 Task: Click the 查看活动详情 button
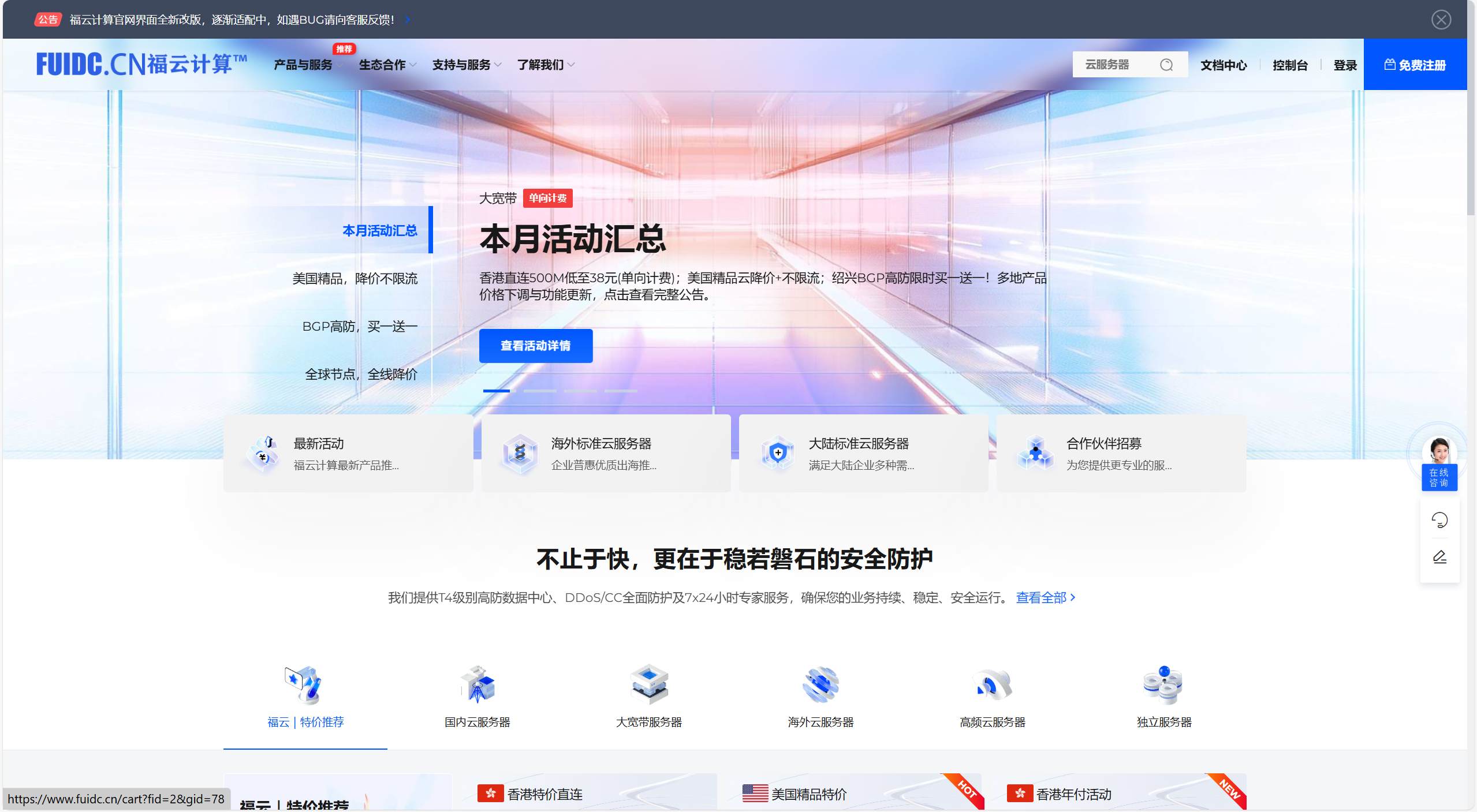[535, 345]
